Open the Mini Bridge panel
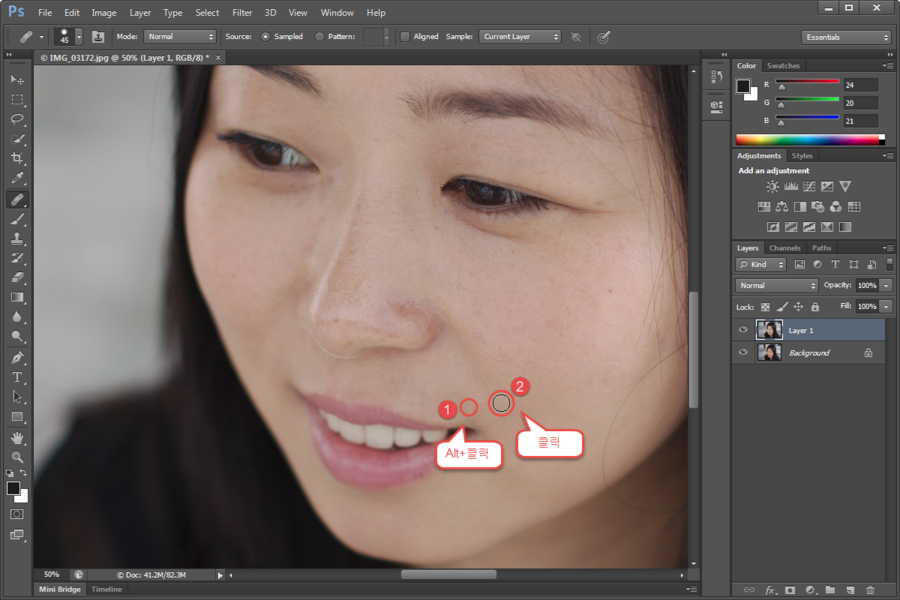 pyautogui.click(x=60, y=589)
